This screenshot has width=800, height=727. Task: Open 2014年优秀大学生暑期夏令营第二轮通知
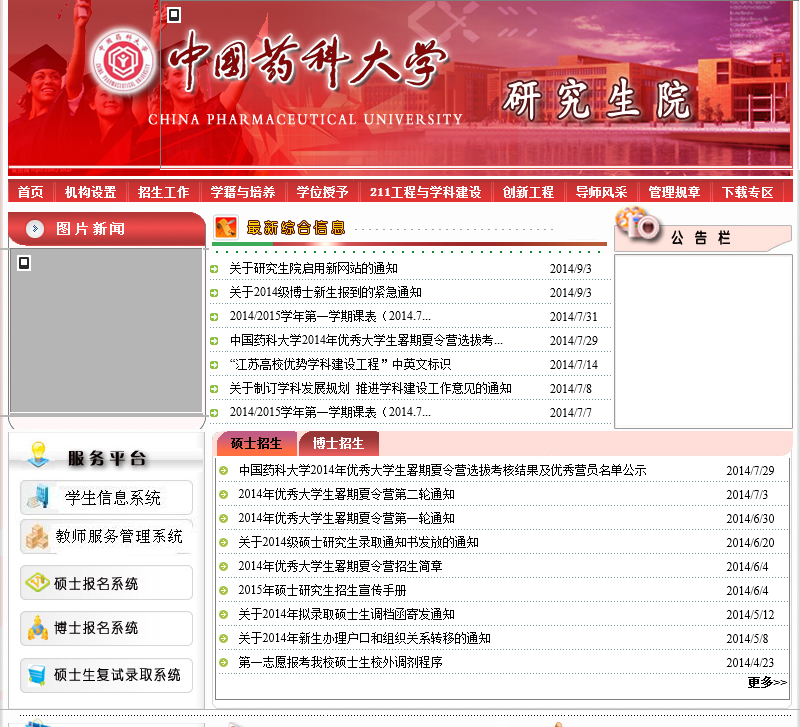click(346, 494)
